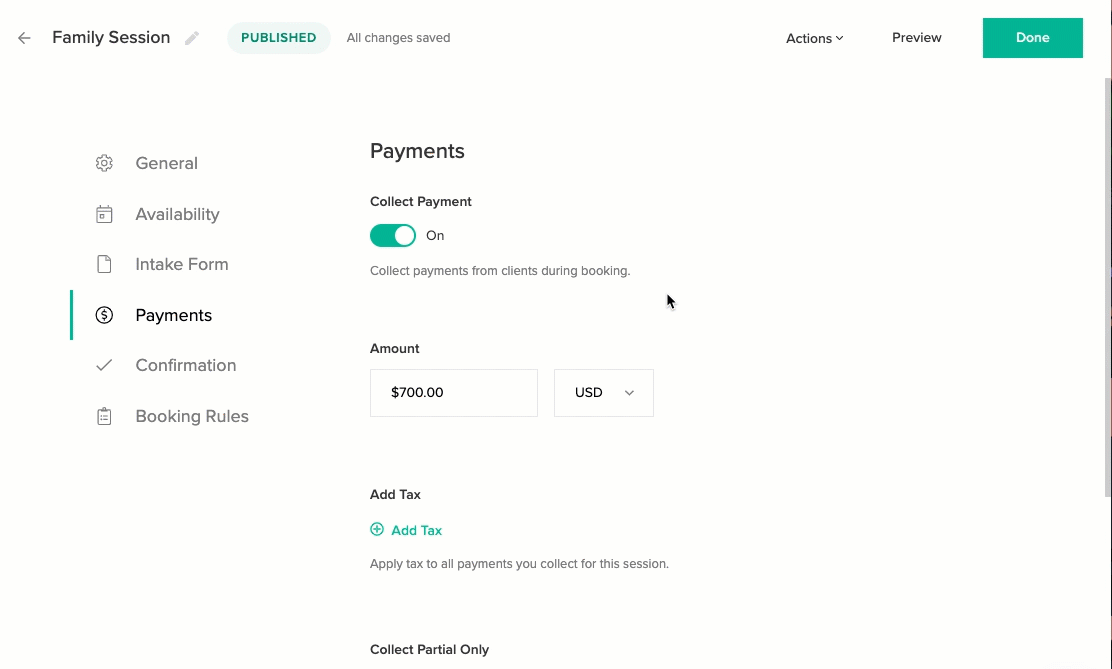This screenshot has height=669, width=1112.
Task: Expand the Actions dropdown menu
Action: 814,38
